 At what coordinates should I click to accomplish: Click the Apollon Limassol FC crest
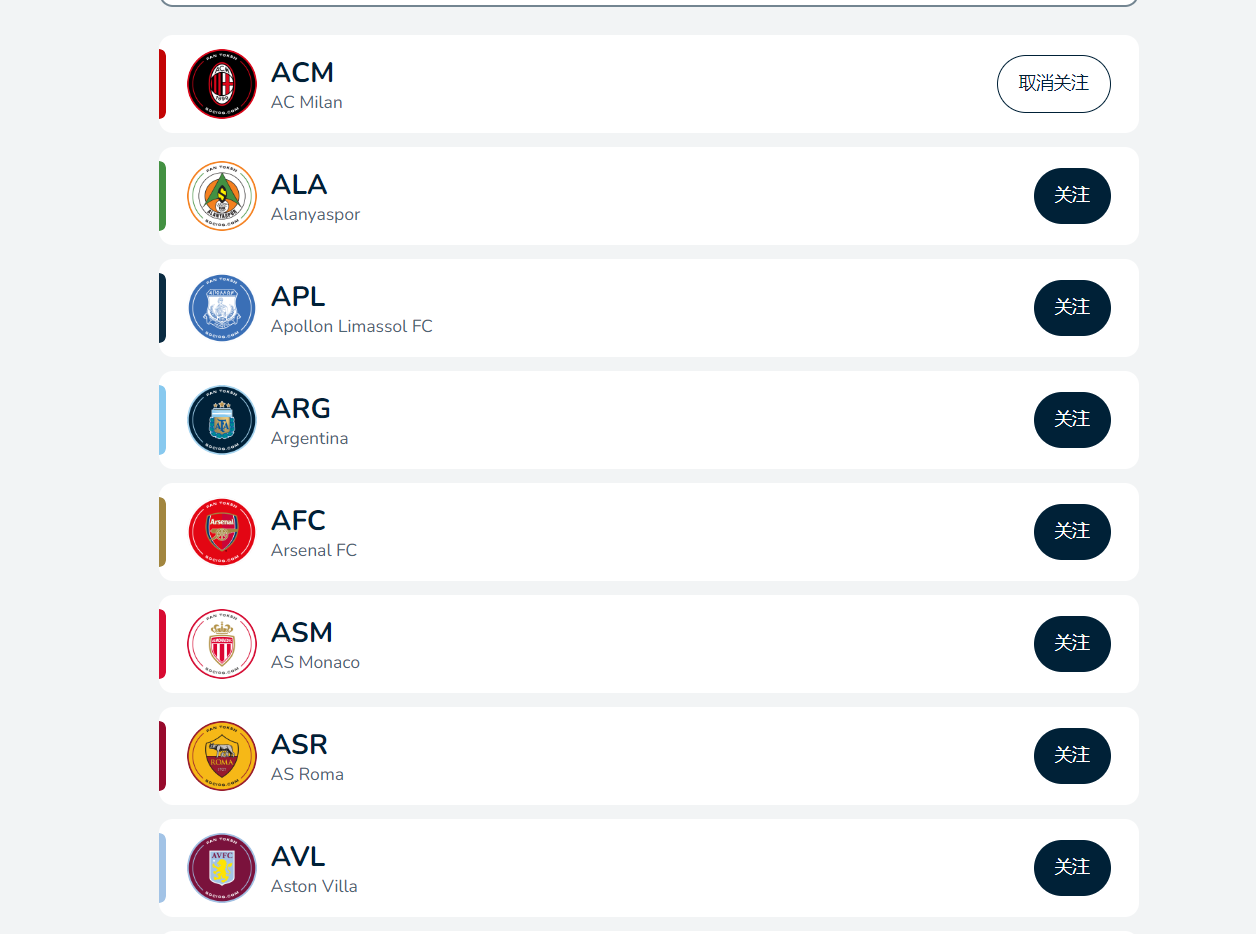click(222, 308)
